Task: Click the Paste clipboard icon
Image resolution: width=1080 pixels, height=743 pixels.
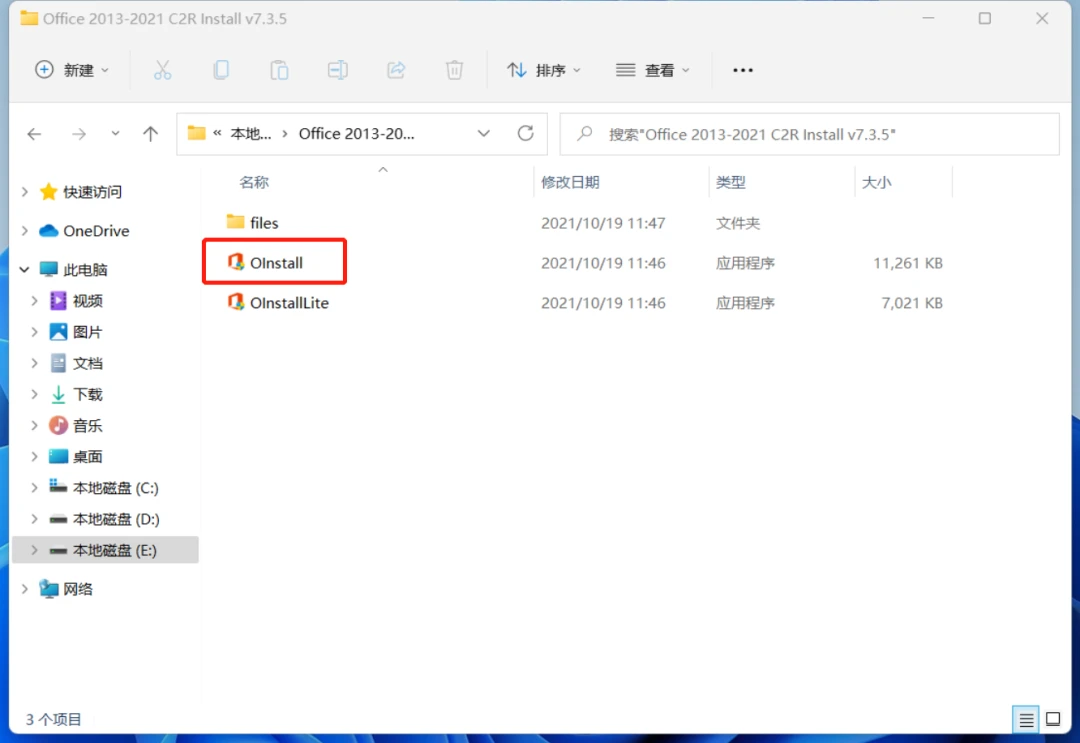Action: 279,70
